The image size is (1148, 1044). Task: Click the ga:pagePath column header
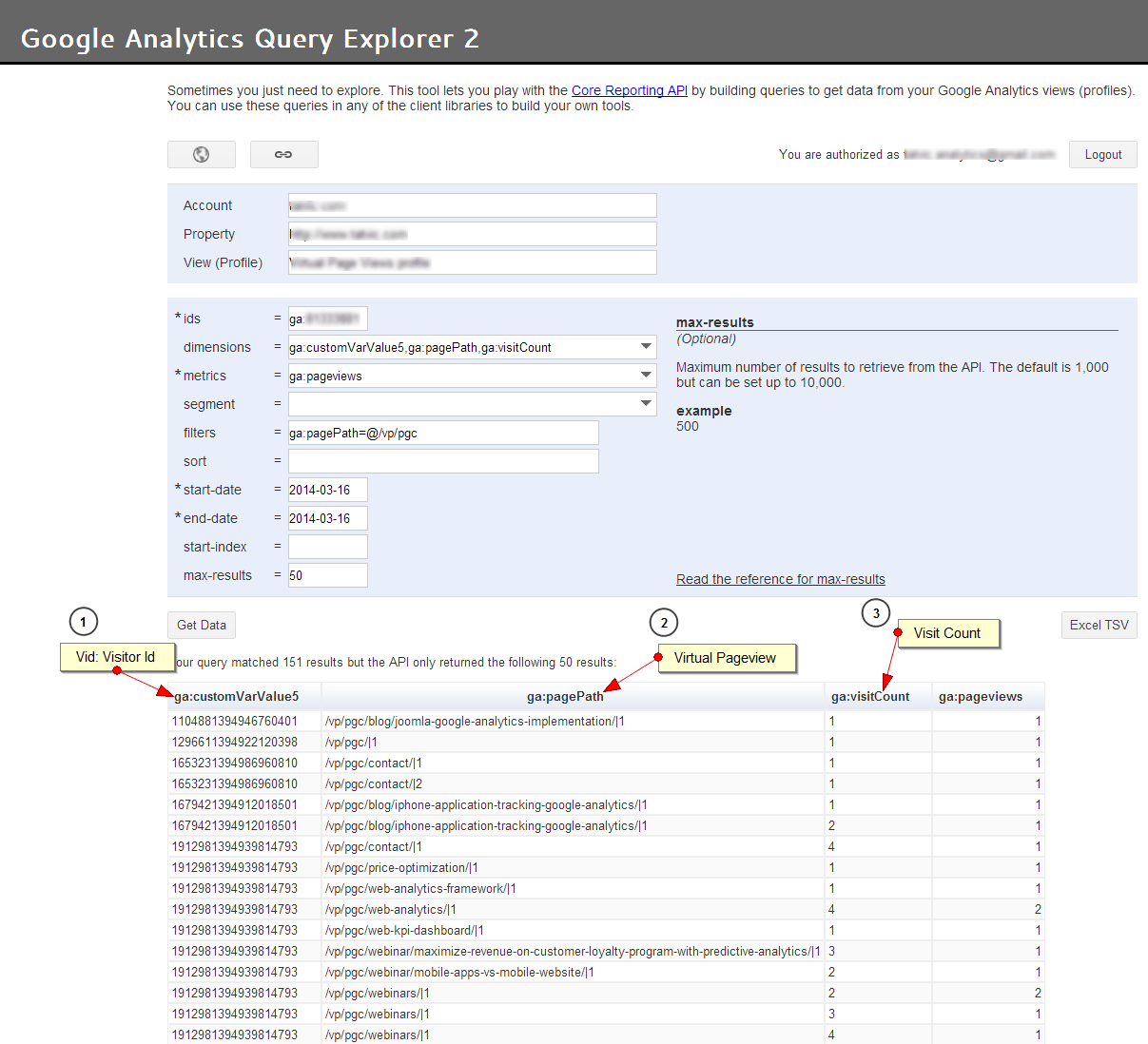573,696
